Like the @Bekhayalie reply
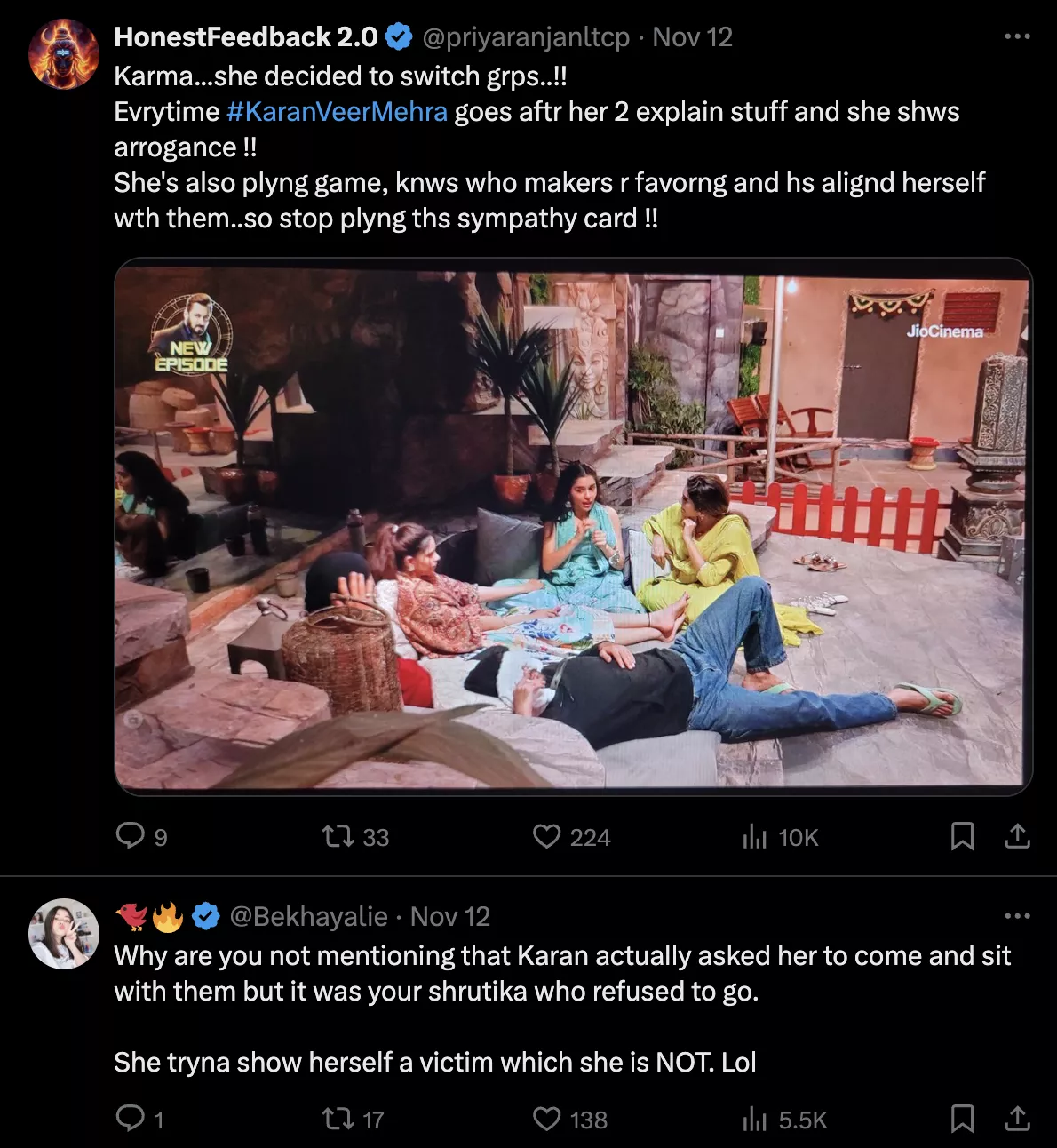1057x1148 pixels. (546, 1119)
